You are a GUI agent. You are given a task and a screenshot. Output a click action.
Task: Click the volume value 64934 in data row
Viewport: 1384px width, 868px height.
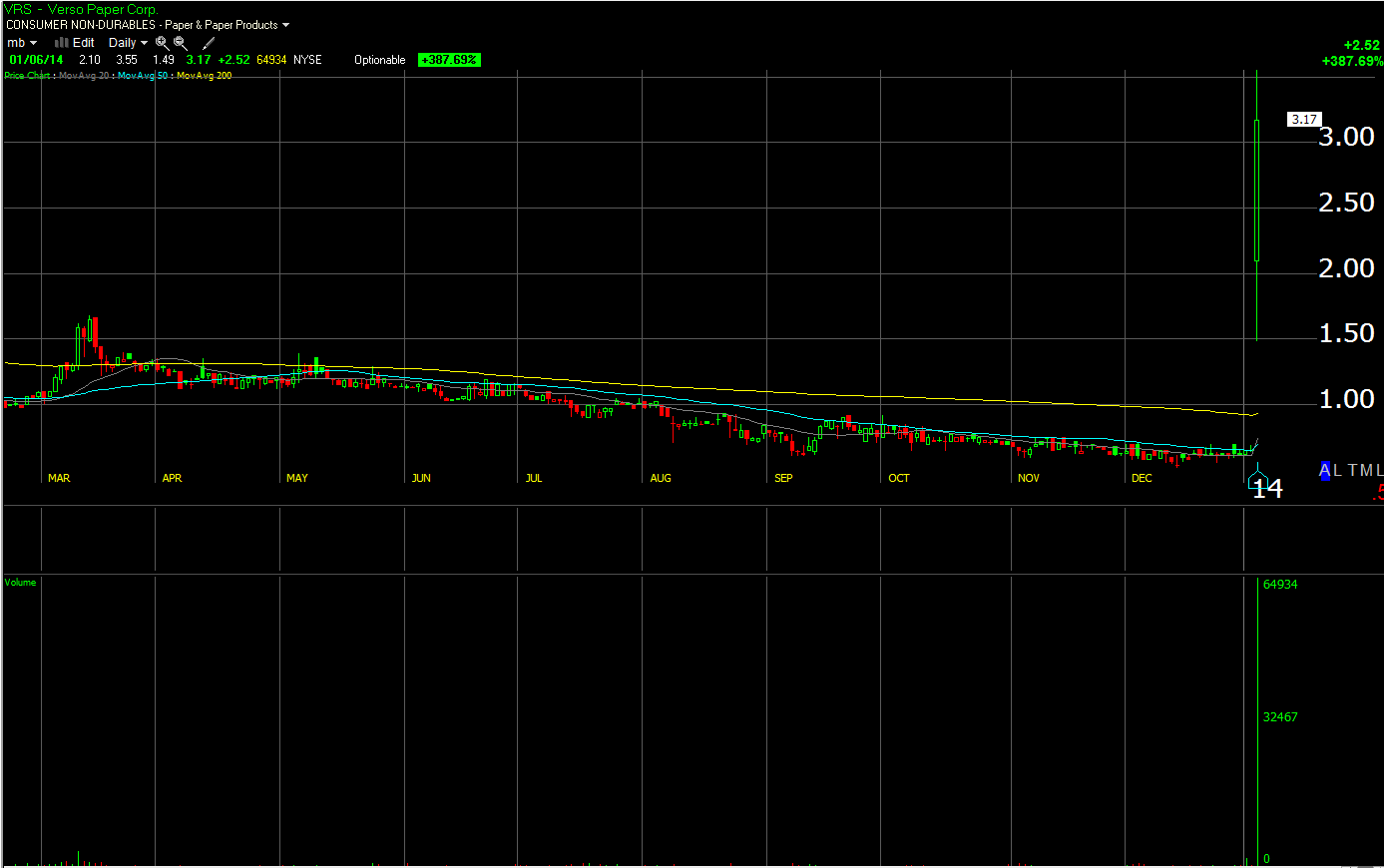[271, 60]
